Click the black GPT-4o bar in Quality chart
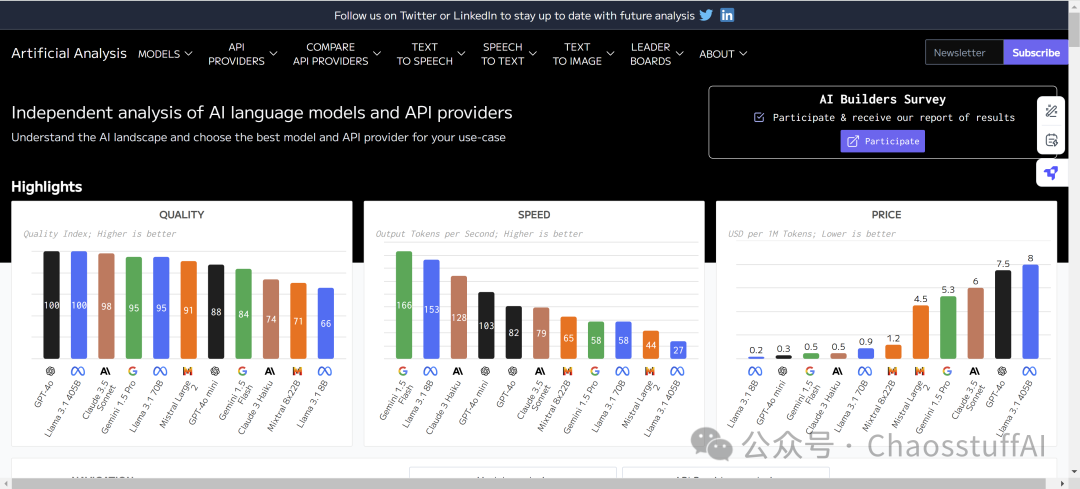This screenshot has height=489, width=1080. click(52, 305)
